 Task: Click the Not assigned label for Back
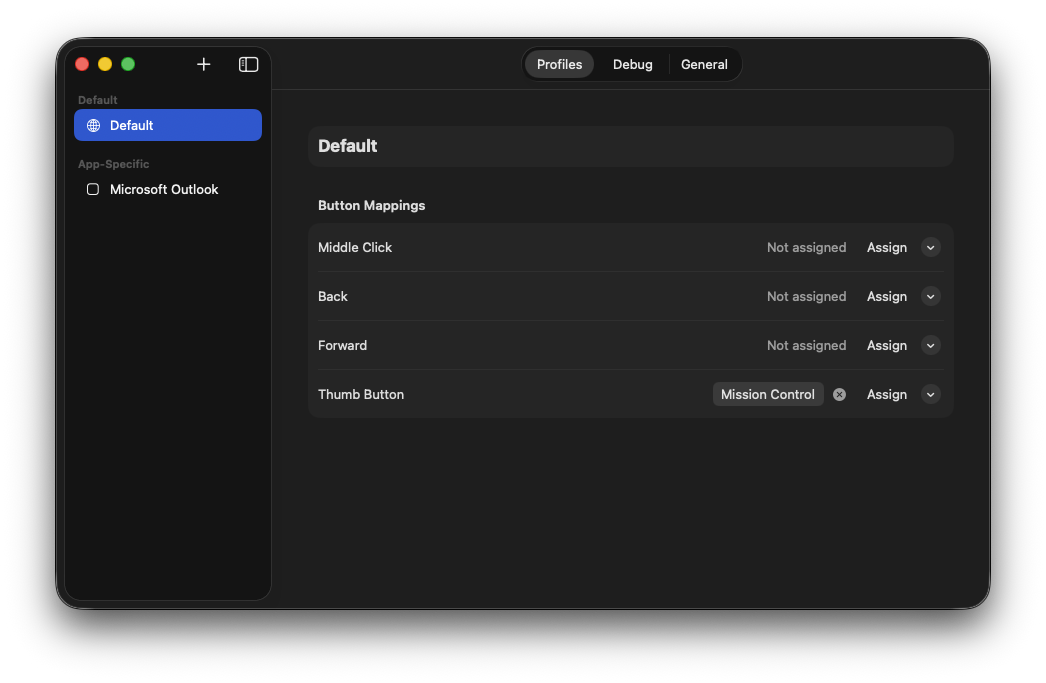[806, 296]
